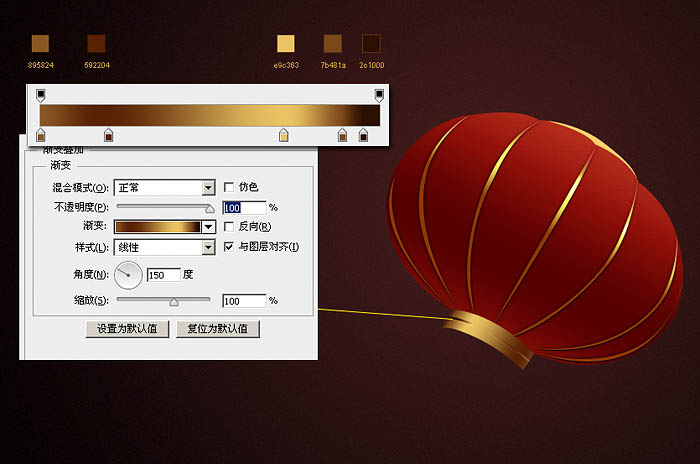Viewport: 700px width, 464px height.
Task: Click the hex label text 7b481a
Action: click(333, 65)
